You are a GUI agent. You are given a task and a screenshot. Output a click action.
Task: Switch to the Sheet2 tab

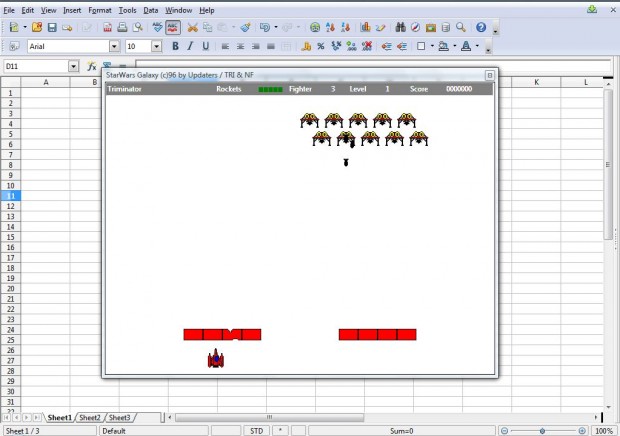point(90,417)
